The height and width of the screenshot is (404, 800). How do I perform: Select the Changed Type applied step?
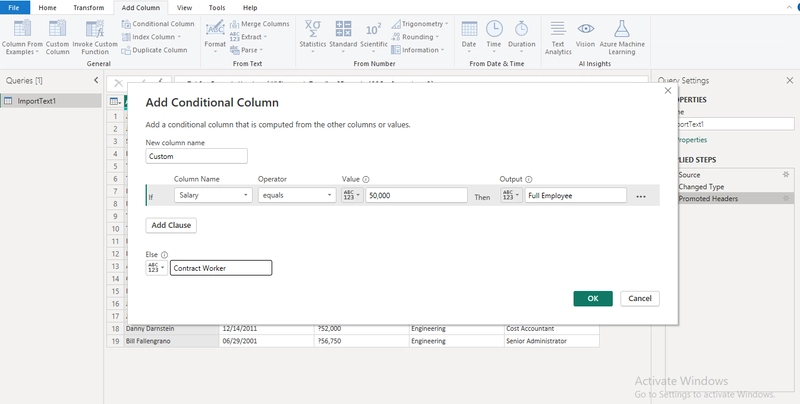tap(701, 187)
